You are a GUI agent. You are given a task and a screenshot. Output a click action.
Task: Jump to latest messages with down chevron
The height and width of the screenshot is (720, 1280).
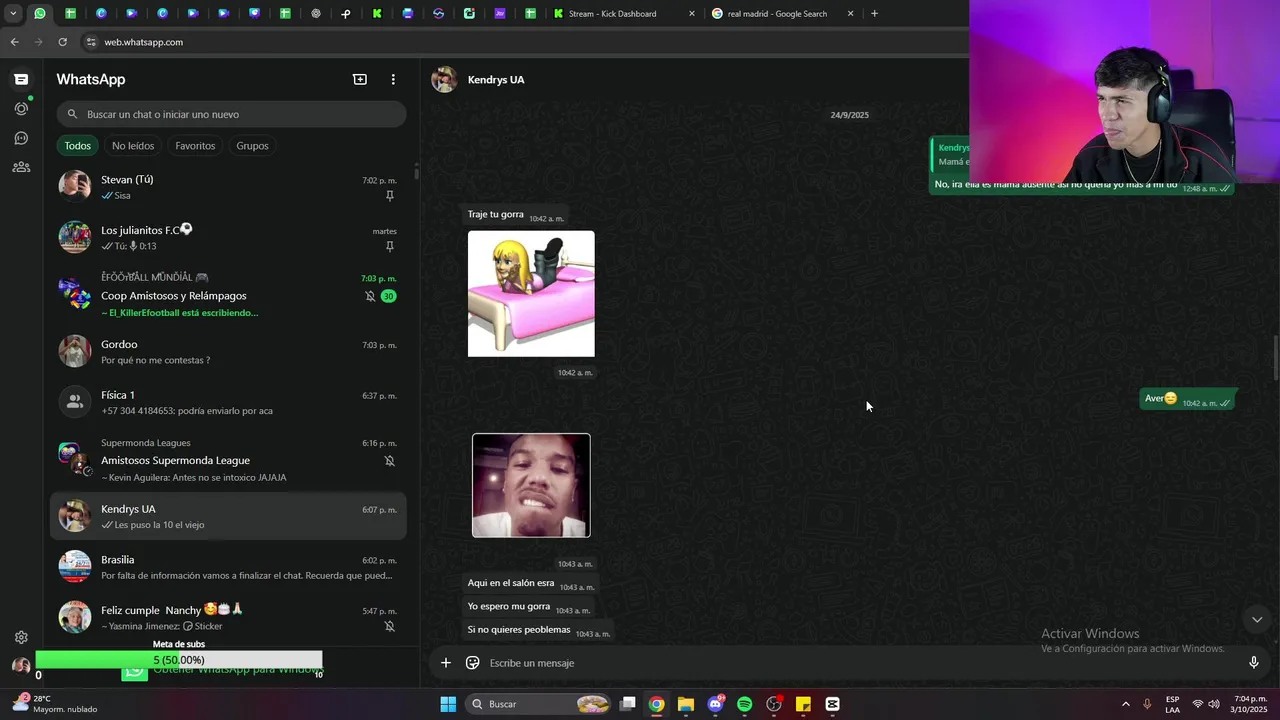click(1257, 619)
